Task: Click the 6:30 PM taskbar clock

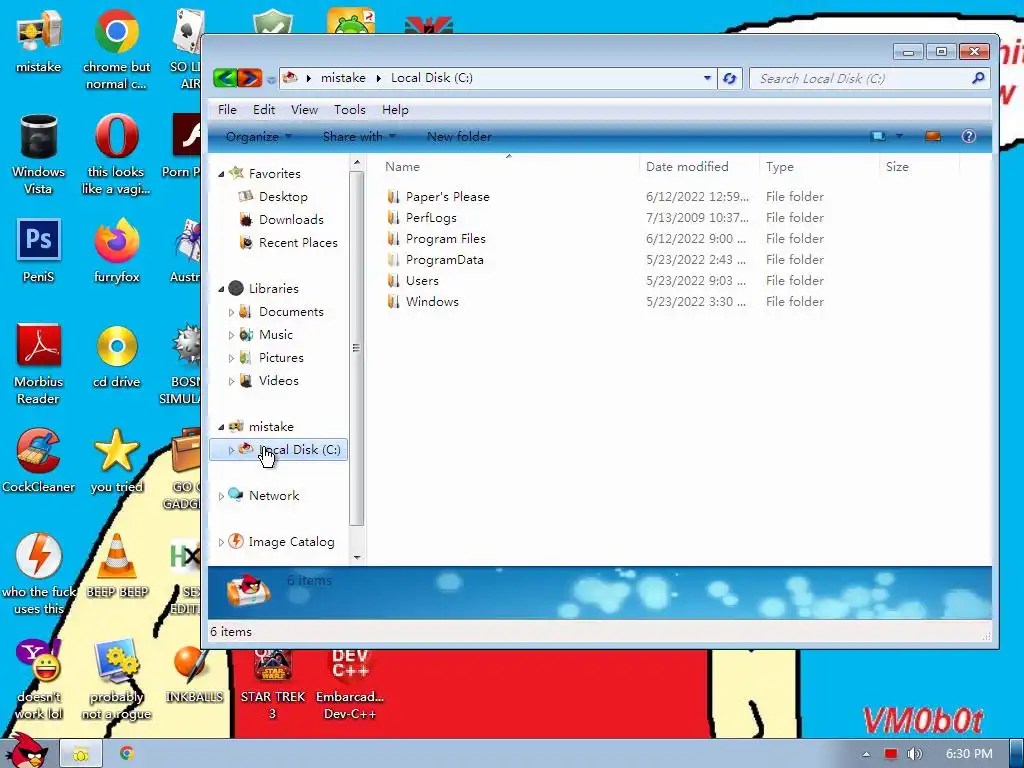Action: (969, 754)
